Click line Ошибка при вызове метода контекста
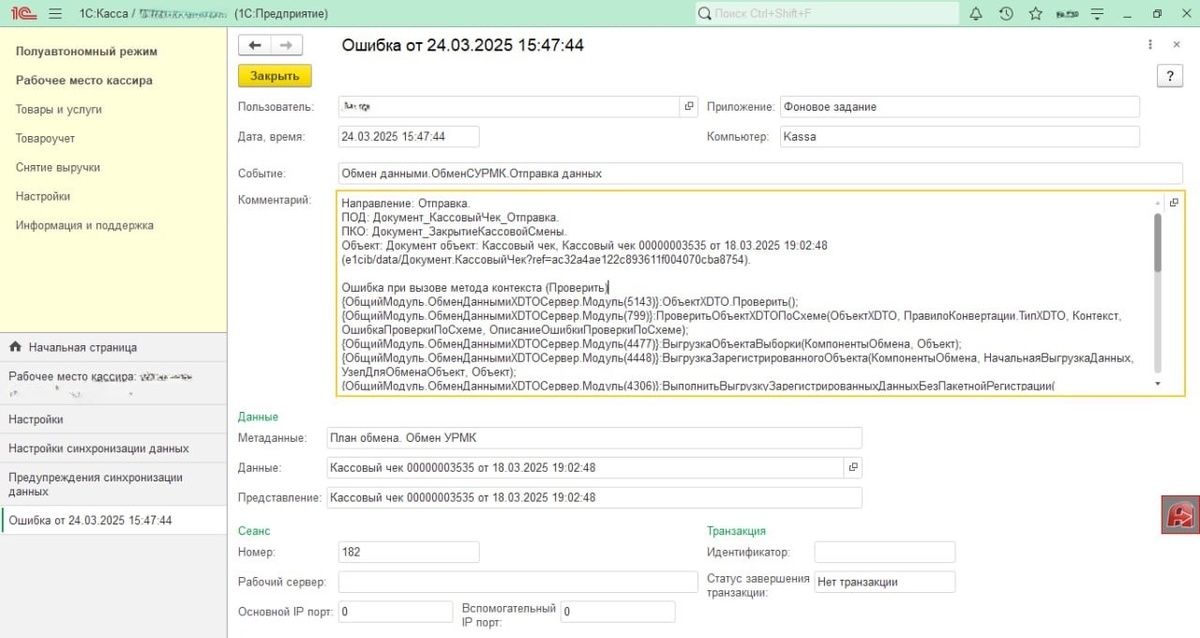Screen dimensions: 1200x638 pyautogui.click(x=473, y=287)
